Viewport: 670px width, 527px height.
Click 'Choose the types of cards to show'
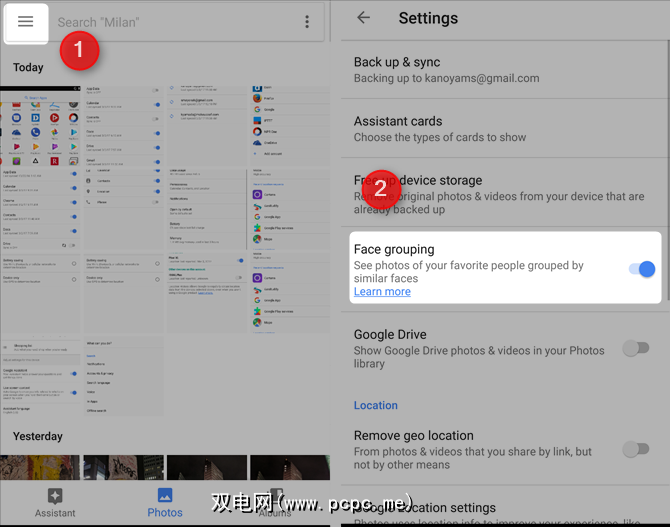coord(440,137)
